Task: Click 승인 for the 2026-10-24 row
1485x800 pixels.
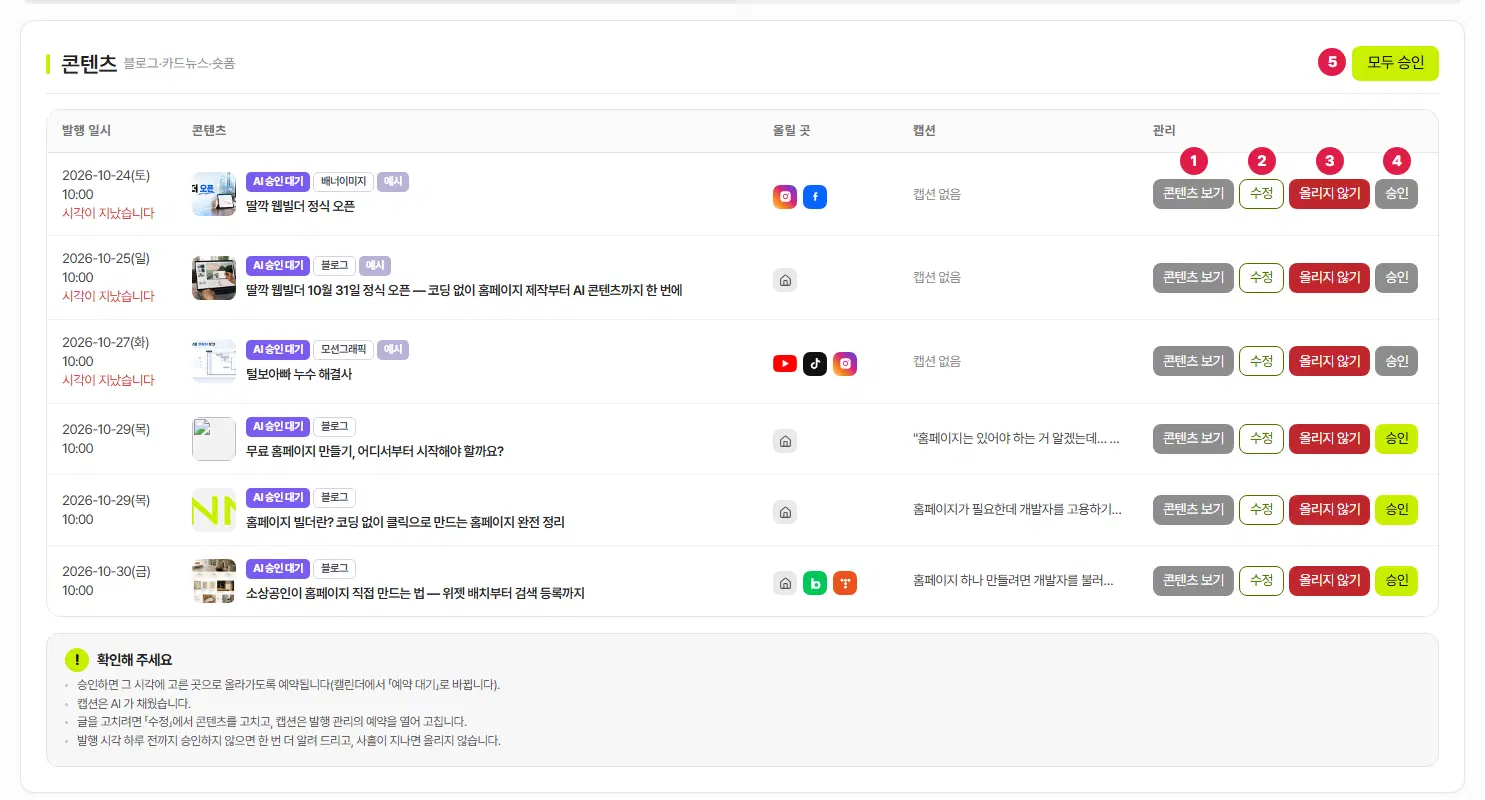Action: coord(1396,194)
